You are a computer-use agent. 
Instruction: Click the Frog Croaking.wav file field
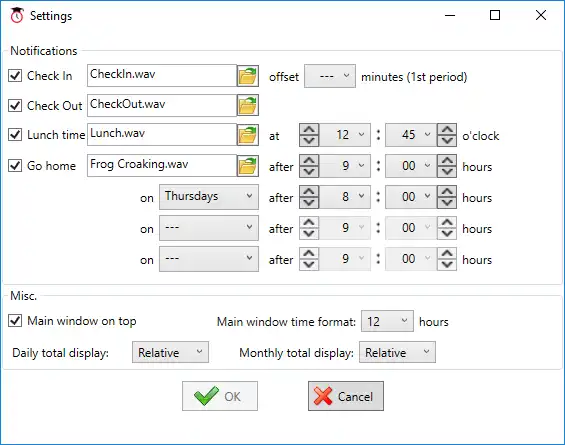coord(162,166)
